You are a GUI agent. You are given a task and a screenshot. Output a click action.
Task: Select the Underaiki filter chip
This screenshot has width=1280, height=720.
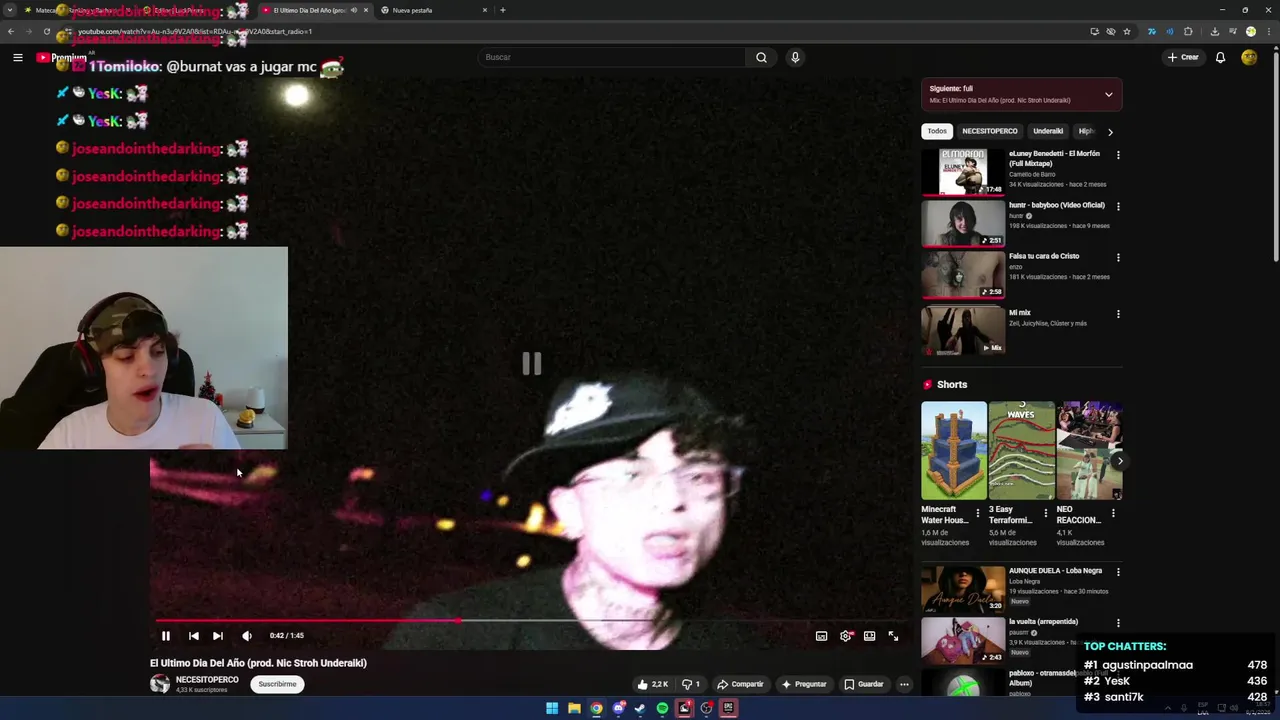(x=1048, y=131)
